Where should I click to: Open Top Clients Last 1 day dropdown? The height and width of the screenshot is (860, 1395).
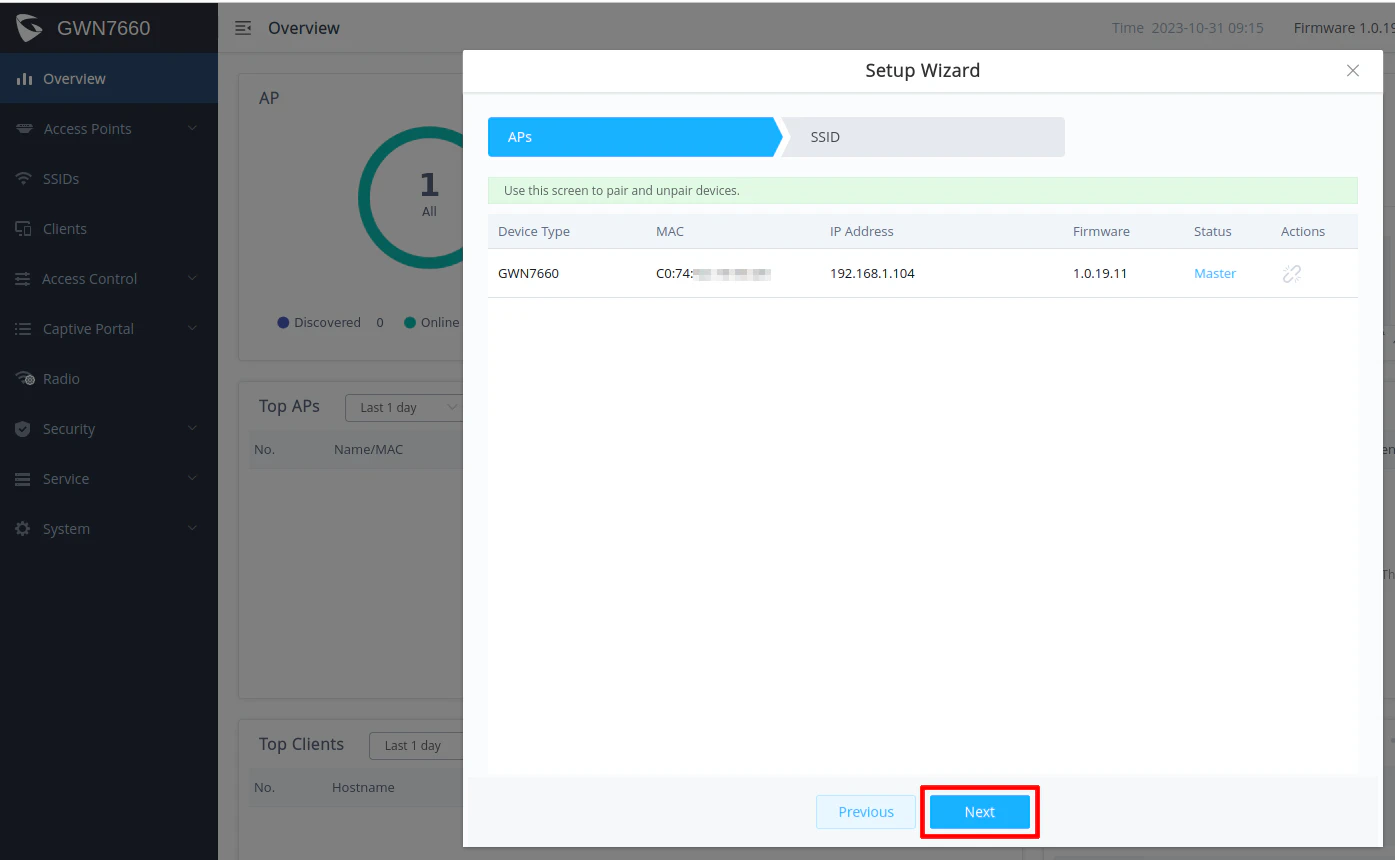point(417,745)
